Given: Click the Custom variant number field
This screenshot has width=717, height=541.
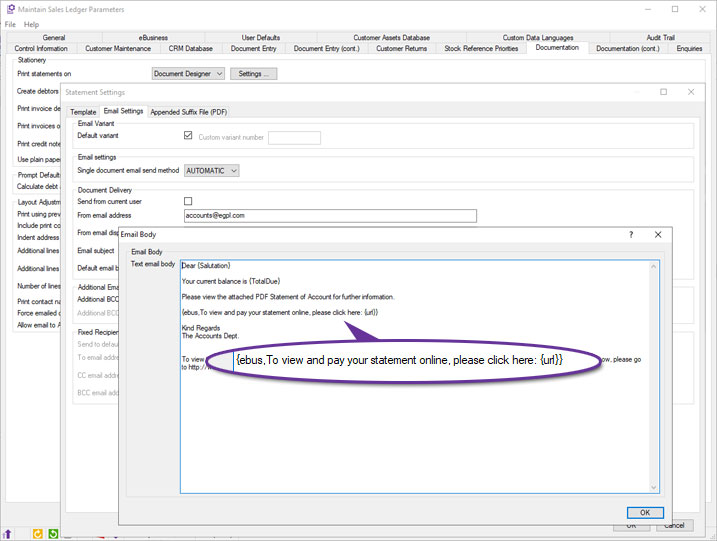Looking at the screenshot, I should (295, 138).
